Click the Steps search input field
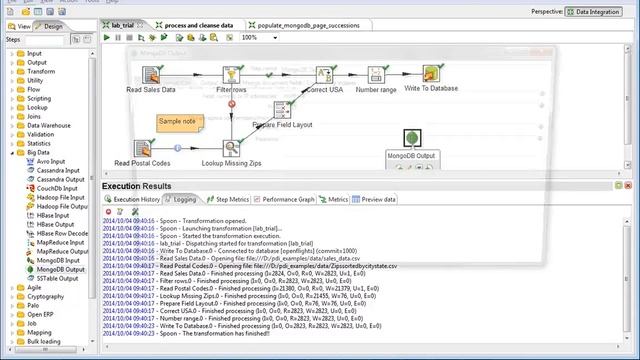 pyautogui.click(x=44, y=40)
